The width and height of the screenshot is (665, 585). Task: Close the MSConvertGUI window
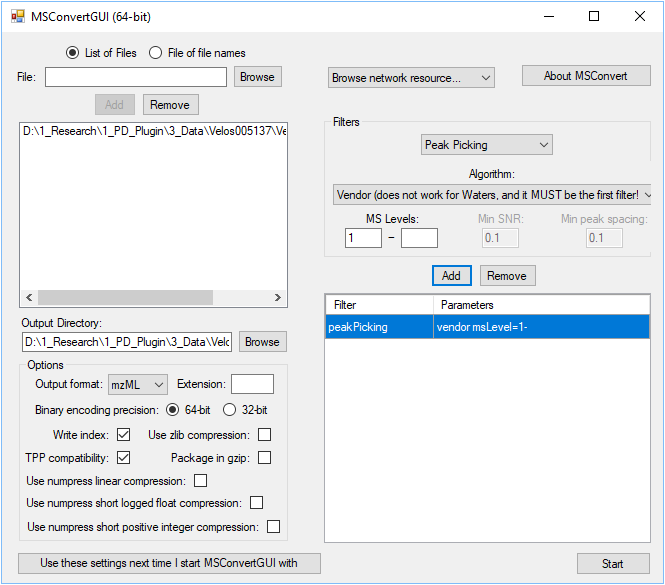click(x=640, y=17)
